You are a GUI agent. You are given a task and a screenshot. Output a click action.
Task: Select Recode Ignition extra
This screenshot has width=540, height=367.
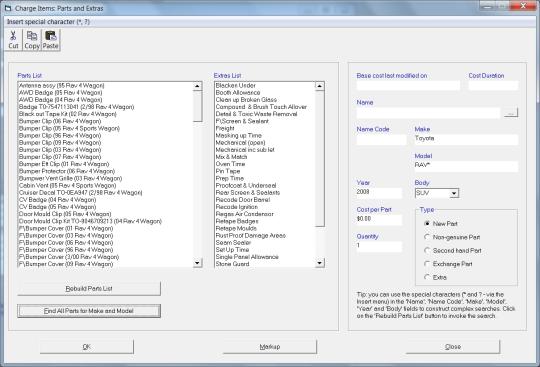237,207
